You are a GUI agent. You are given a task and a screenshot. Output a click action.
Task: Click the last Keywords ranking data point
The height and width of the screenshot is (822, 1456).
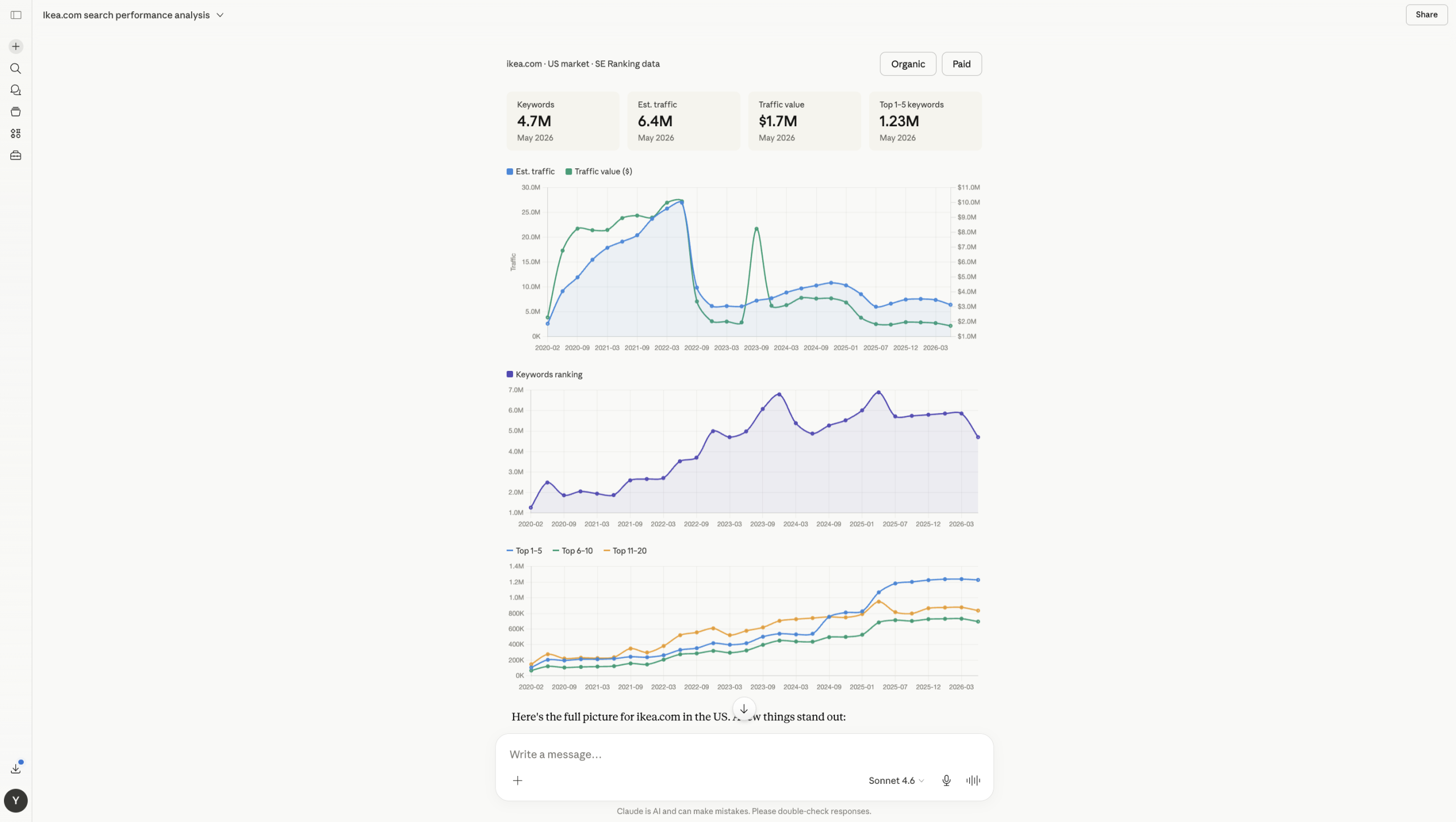pyautogui.click(x=978, y=437)
